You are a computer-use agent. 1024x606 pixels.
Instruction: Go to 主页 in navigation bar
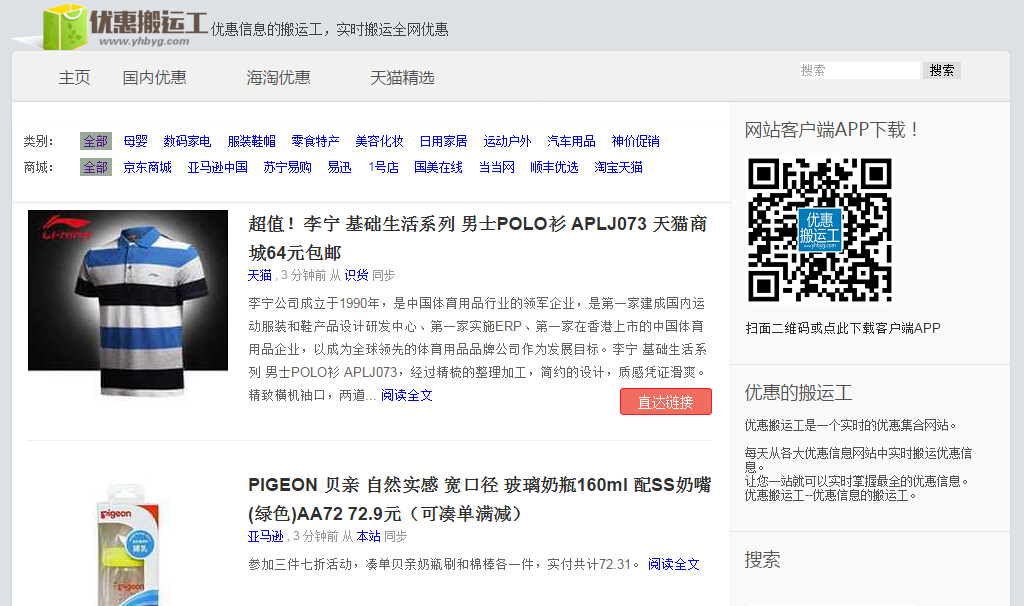[x=74, y=77]
